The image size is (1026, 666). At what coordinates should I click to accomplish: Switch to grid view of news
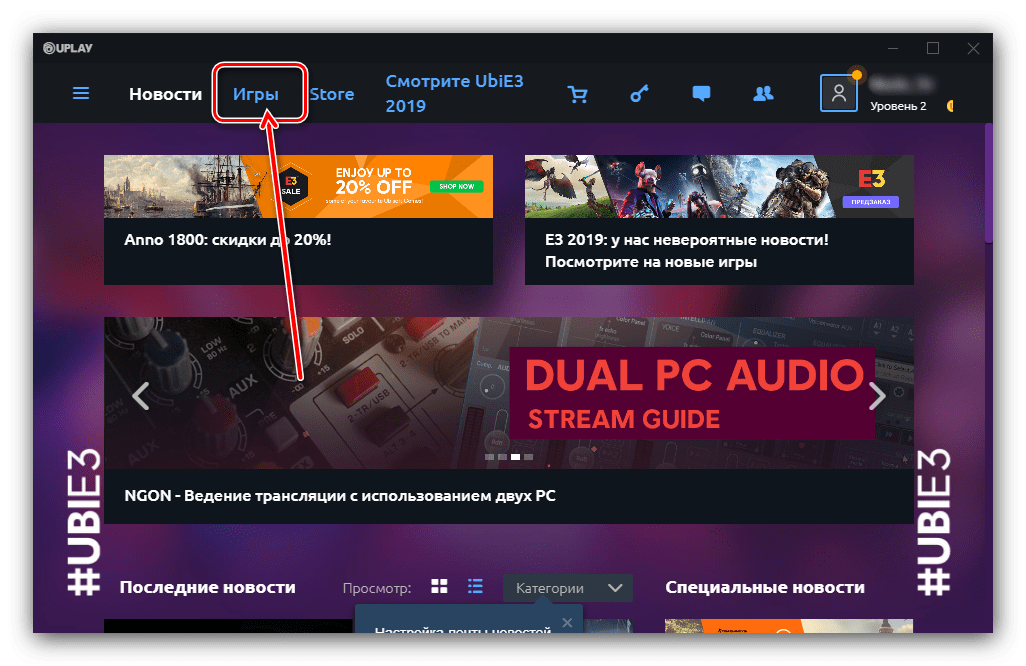point(439,586)
